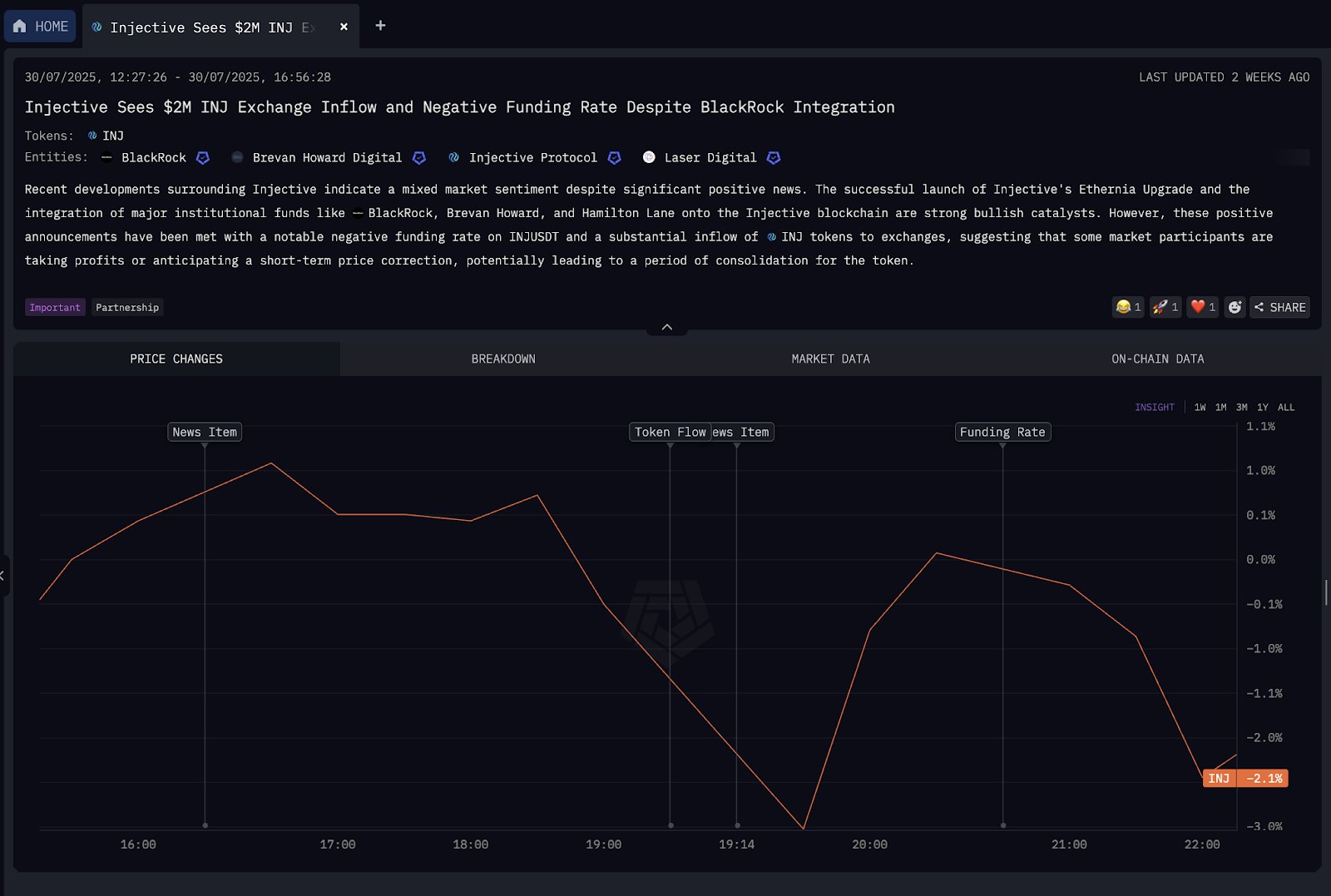Click verified badge next to BlackRock
1331x896 pixels.
(202, 158)
